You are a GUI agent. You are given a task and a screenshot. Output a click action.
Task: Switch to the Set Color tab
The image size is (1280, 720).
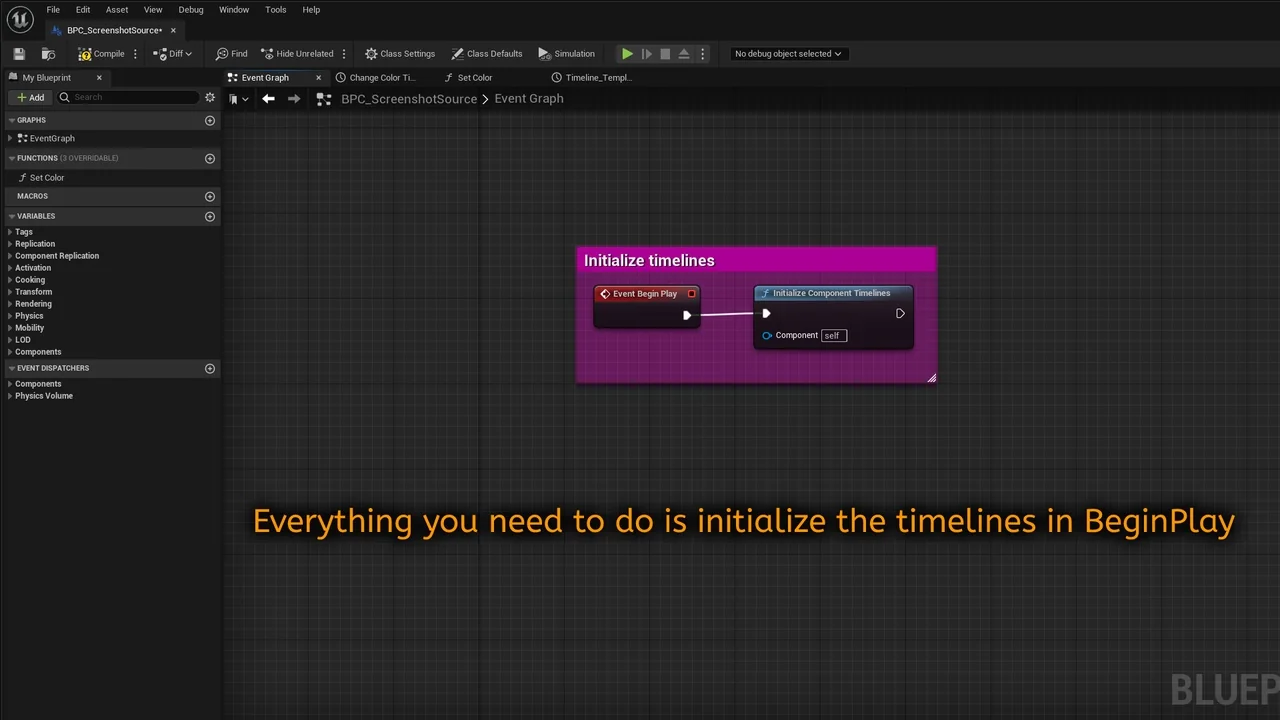click(x=474, y=78)
